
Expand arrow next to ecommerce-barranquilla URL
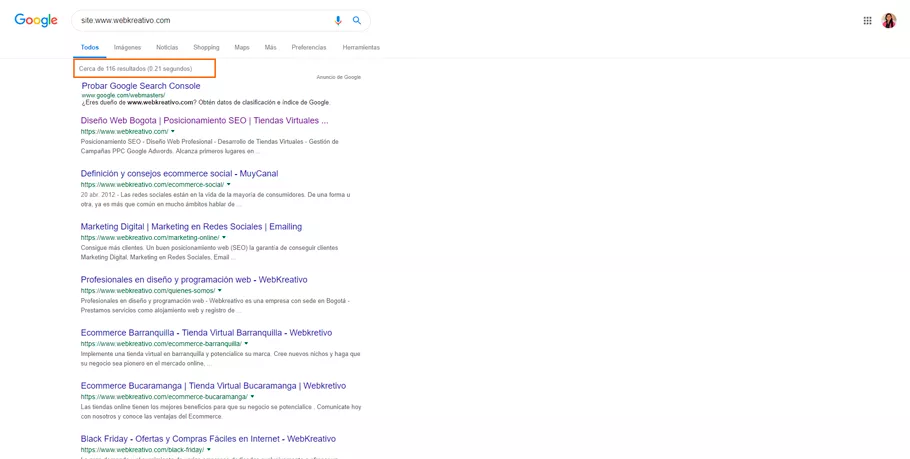[247, 344]
